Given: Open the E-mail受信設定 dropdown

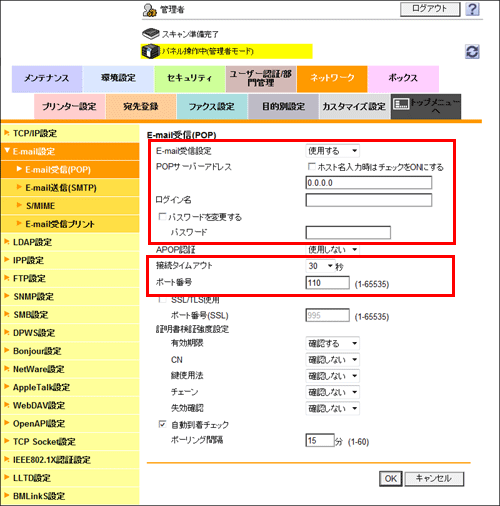Looking at the screenshot, I should (x=332, y=151).
